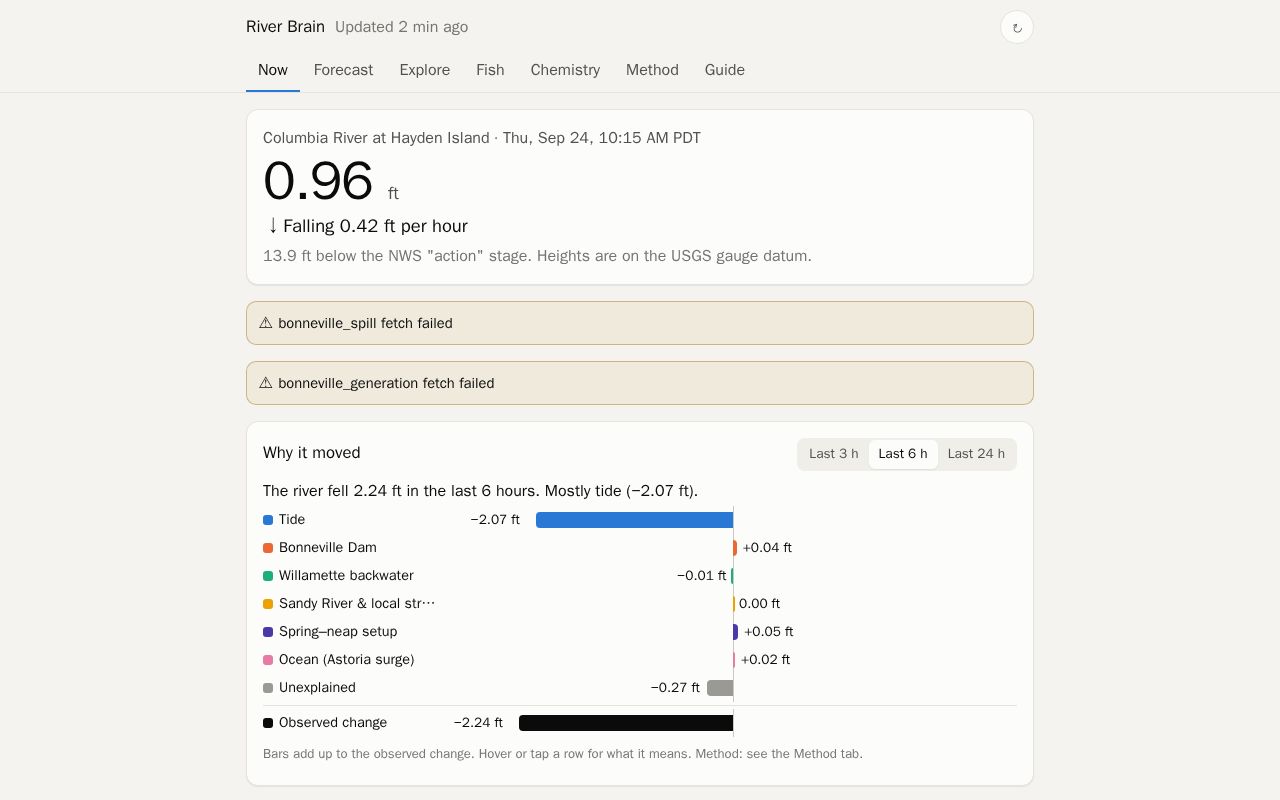1280x800 pixels.
Task: Switch to the Forecast tab
Action: [x=343, y=70]
